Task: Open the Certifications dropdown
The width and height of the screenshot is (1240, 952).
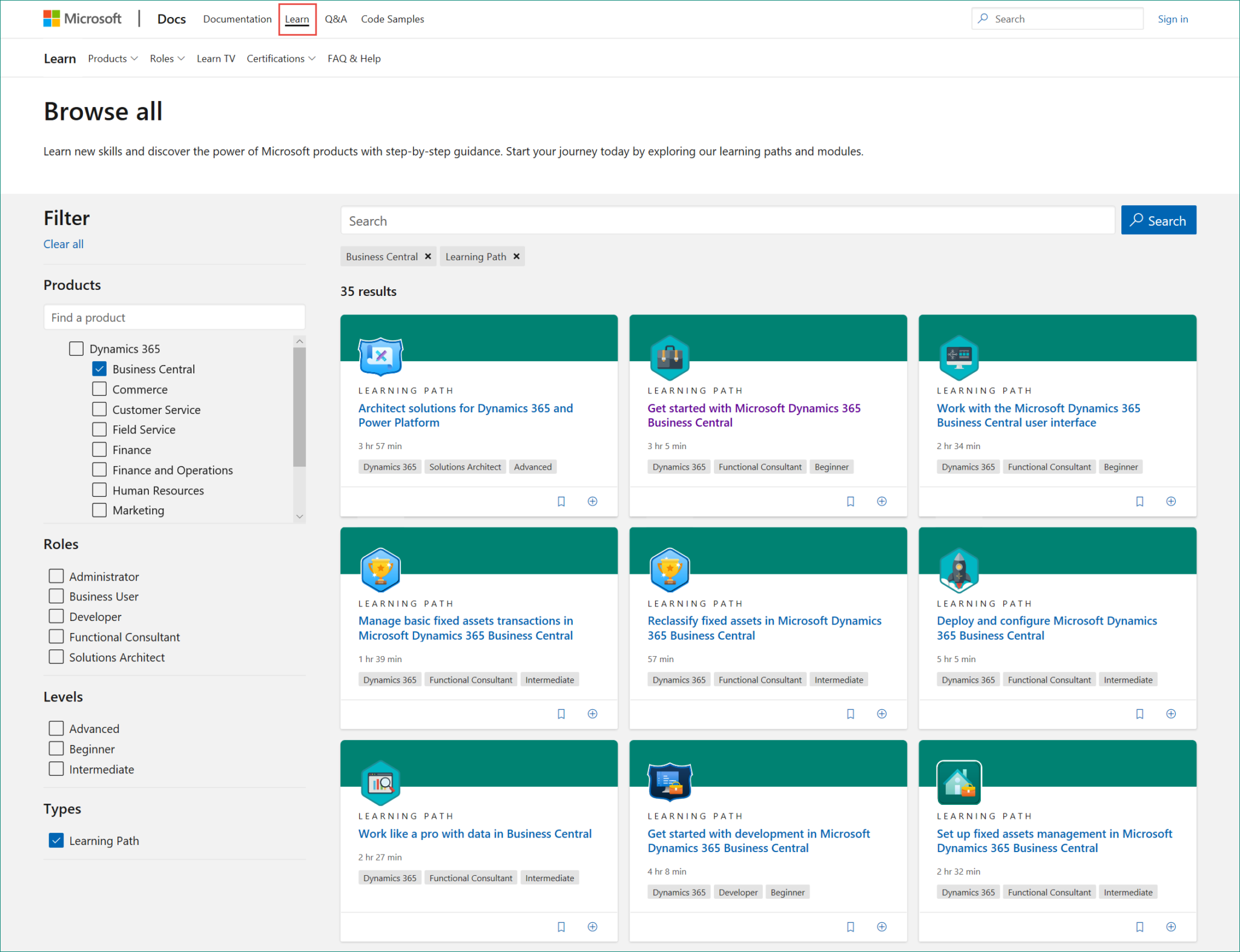Action: (282, 59)
